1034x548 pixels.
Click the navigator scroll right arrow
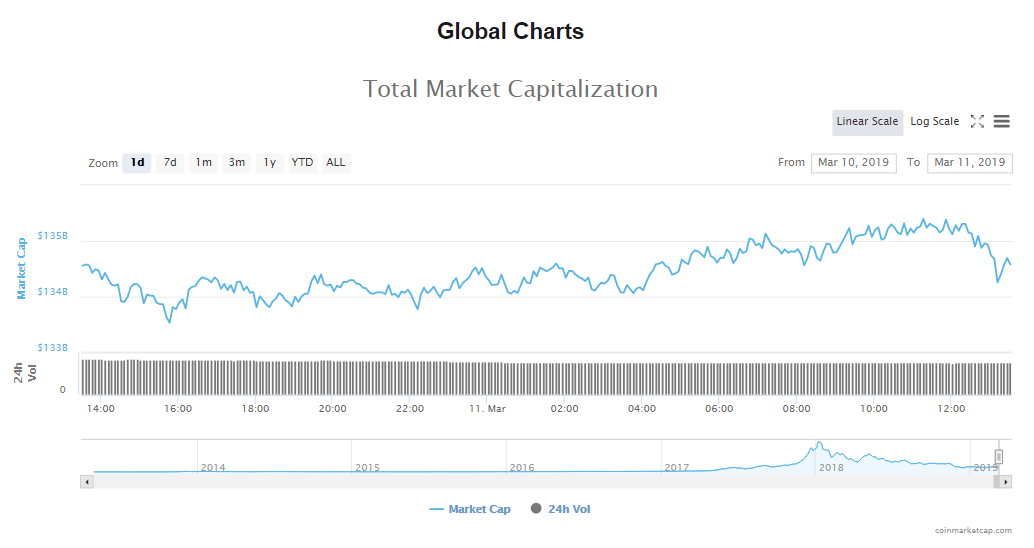[1006, 482]
